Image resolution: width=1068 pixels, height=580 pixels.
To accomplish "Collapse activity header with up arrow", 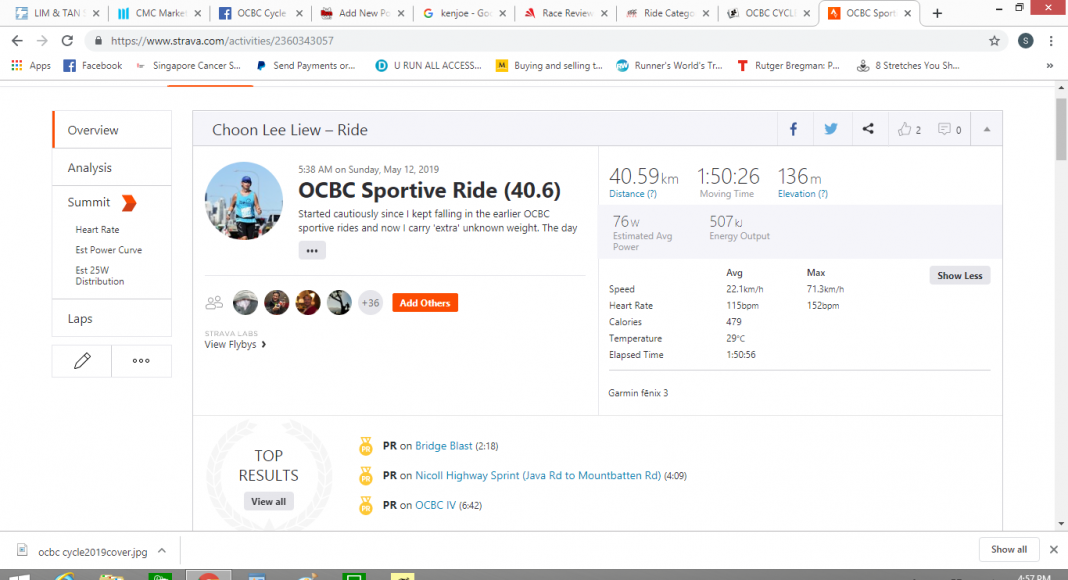I will point(986,129).
